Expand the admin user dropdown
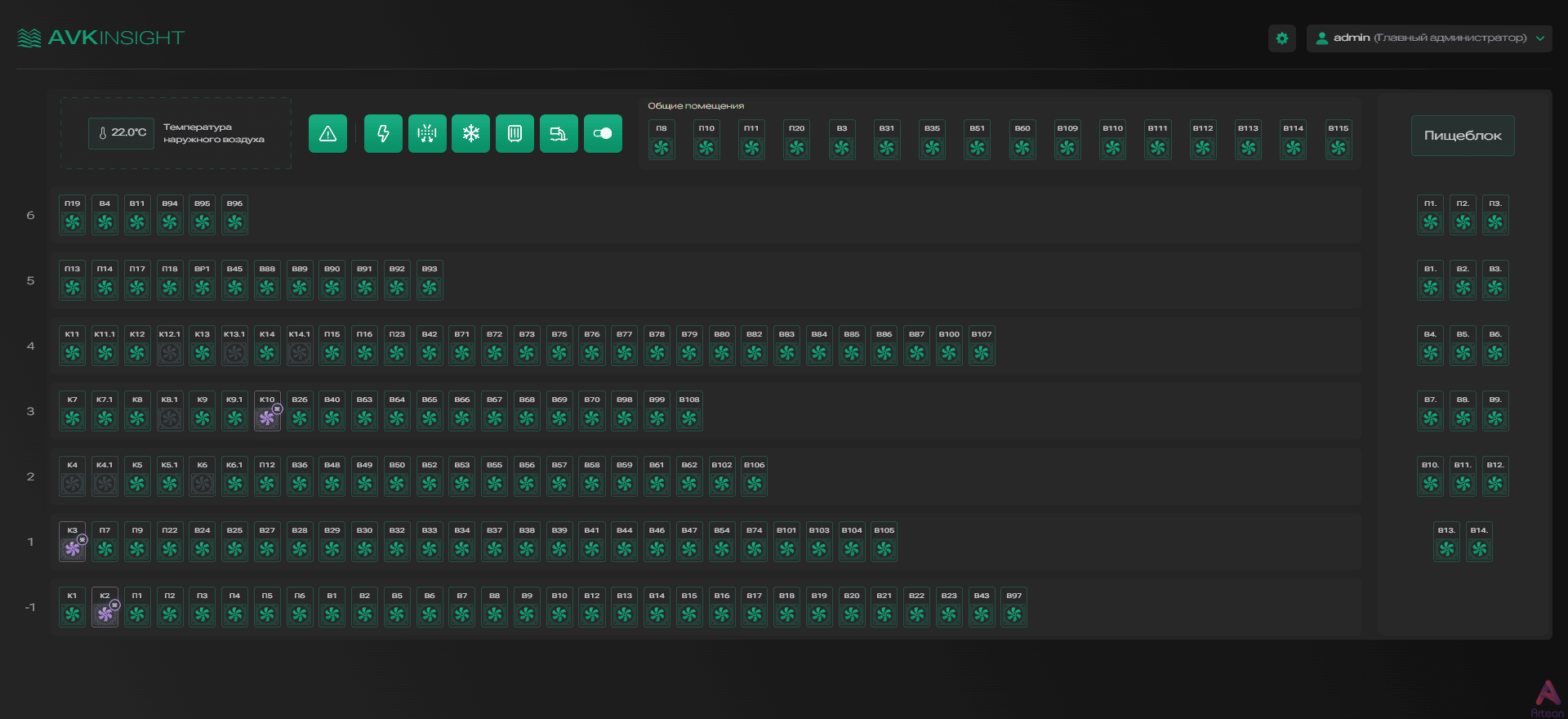The image size is (1568, 719). tap(1429, 38)
